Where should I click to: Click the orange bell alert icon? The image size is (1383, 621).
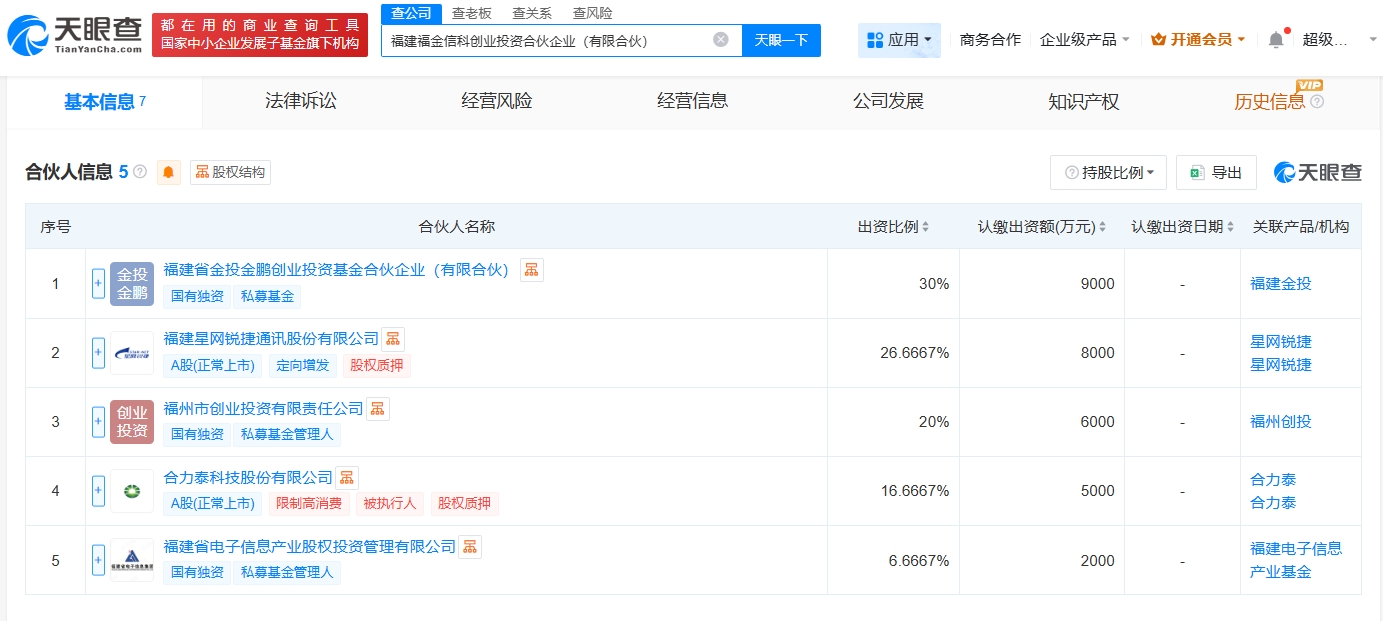168,172
